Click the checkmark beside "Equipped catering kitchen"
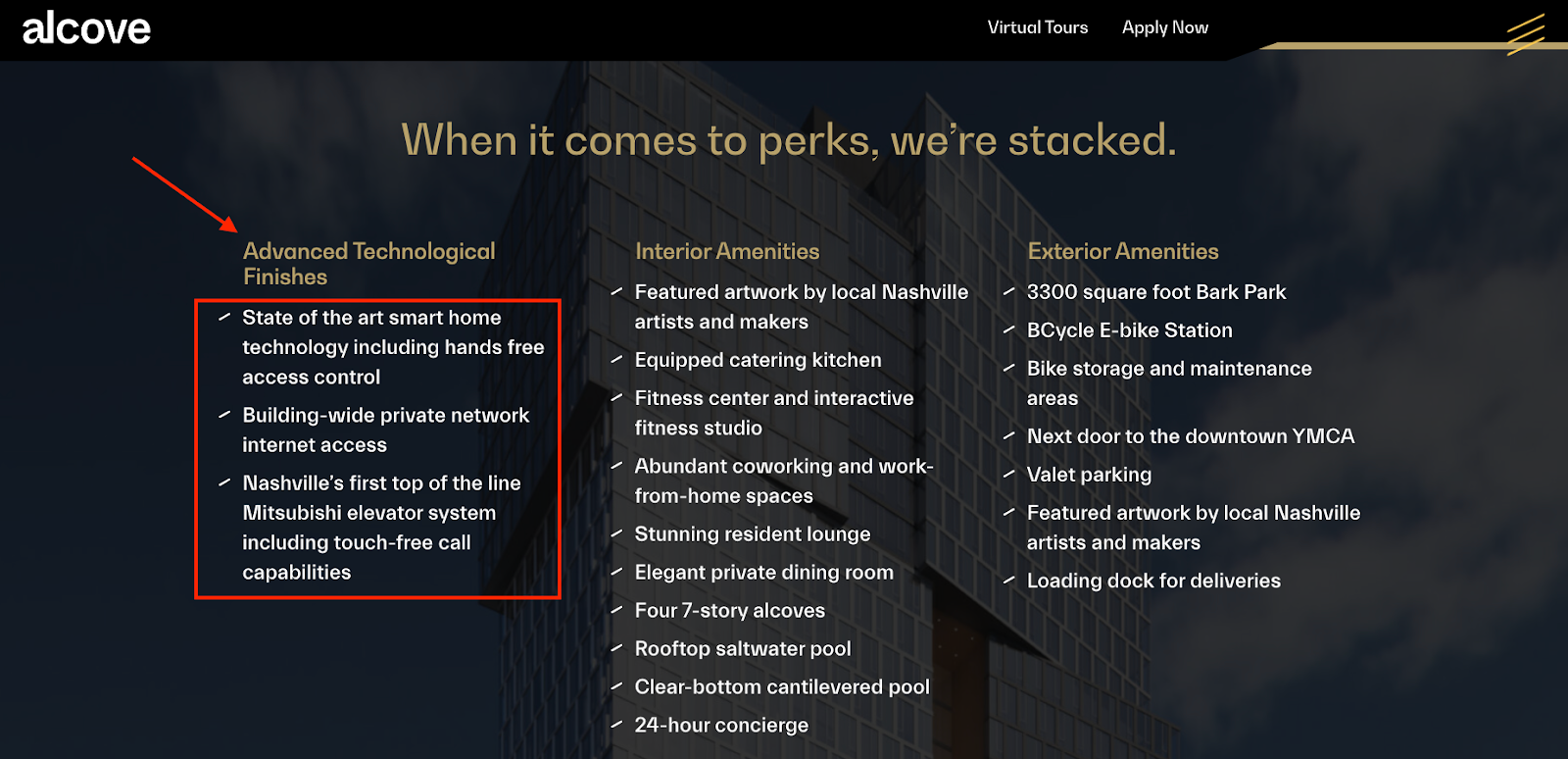The width and height of the screenshot is (1568, 759). 616,360
